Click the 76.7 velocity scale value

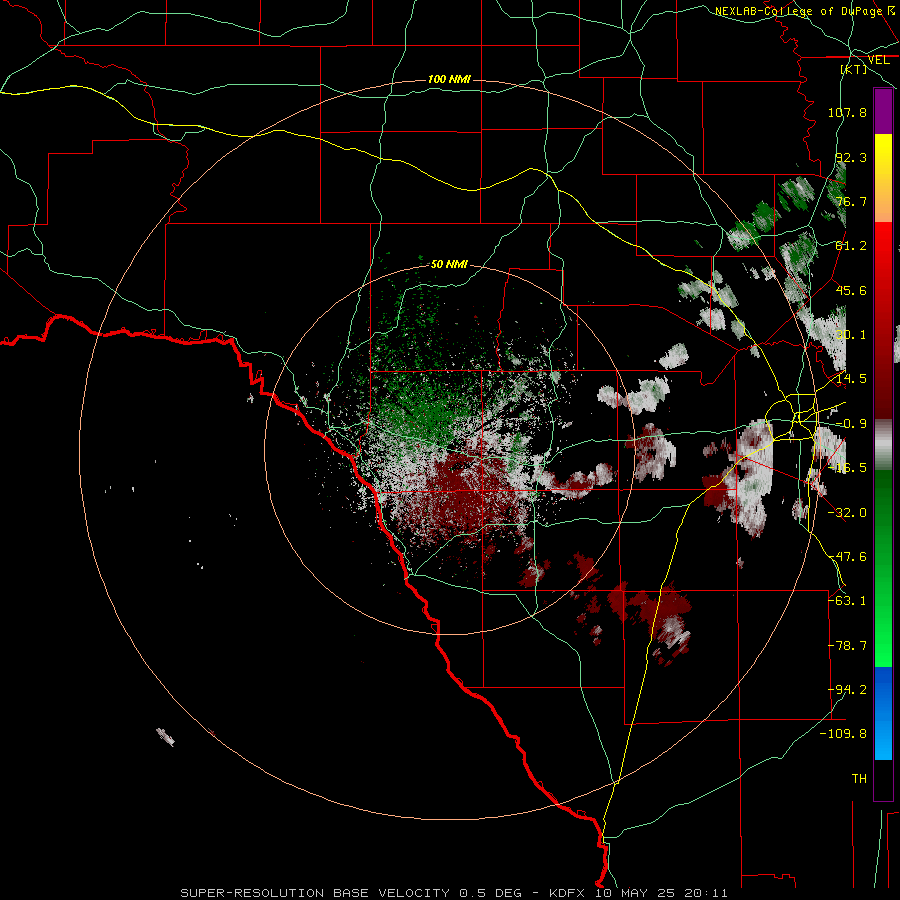851,201
